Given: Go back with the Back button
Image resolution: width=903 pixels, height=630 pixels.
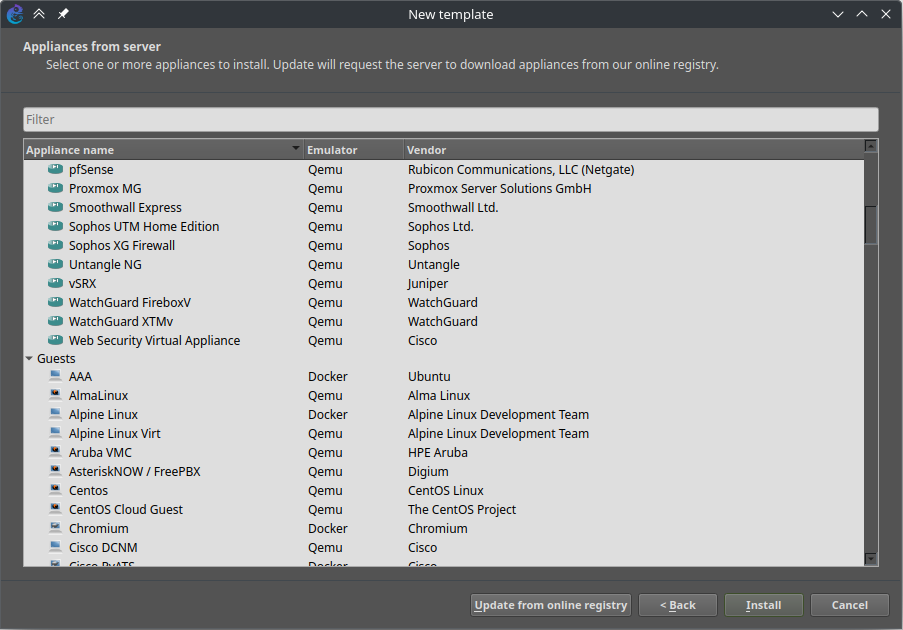Looking at the screenshot, I should 678,605.
